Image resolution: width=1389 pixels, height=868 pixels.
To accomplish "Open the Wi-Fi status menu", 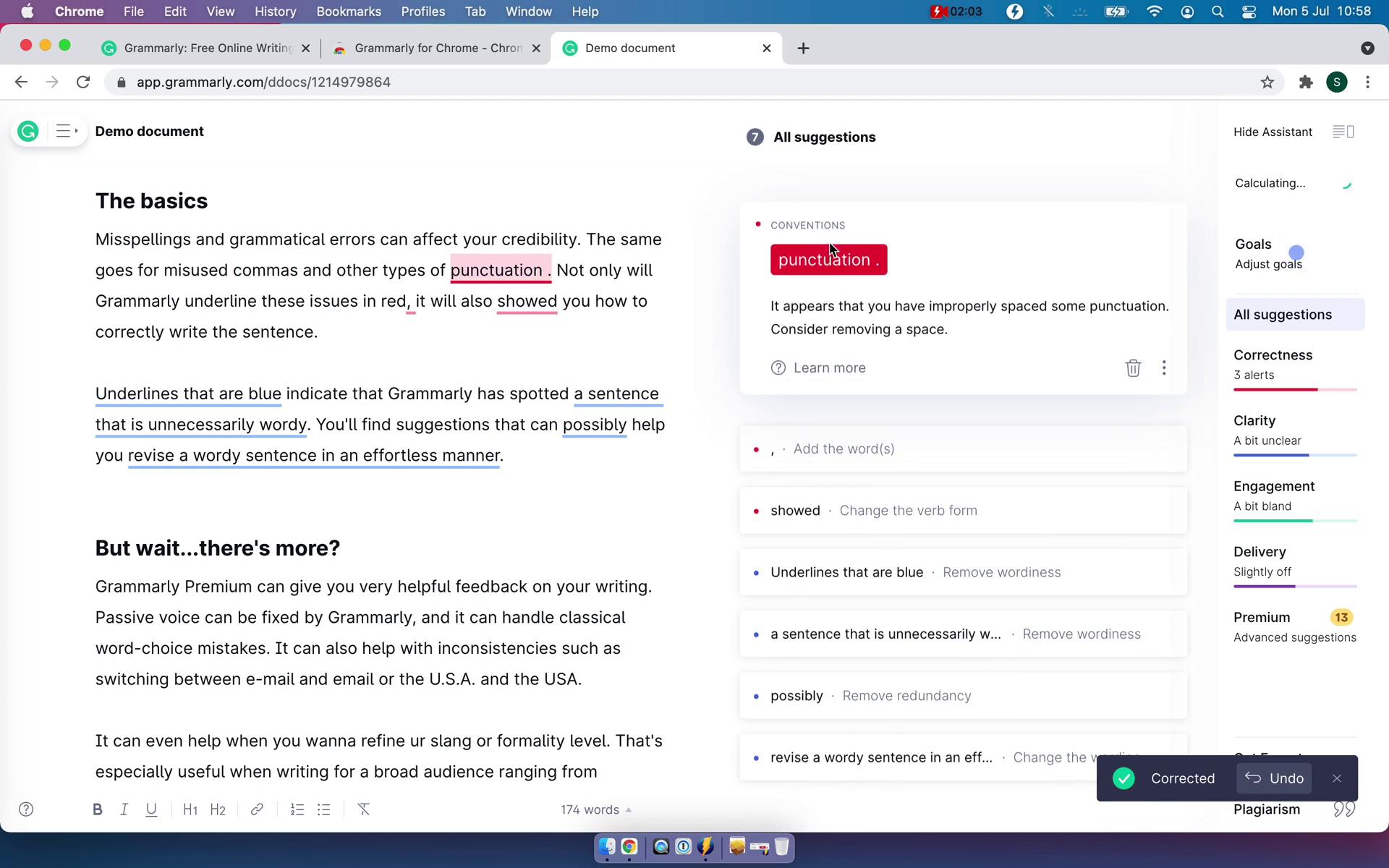I will (1155, 12).
